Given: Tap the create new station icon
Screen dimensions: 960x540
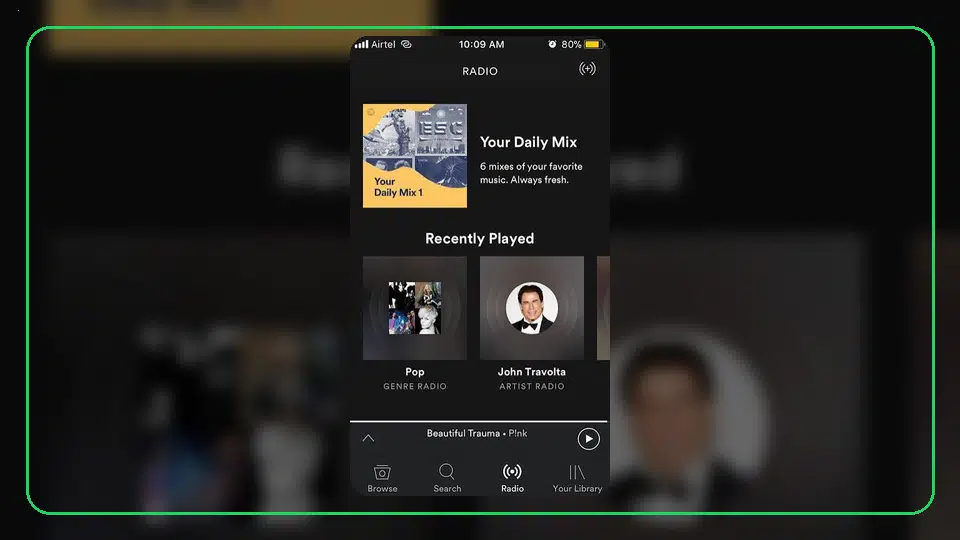Looking at the screenshot, I should [x=587, y=69].
